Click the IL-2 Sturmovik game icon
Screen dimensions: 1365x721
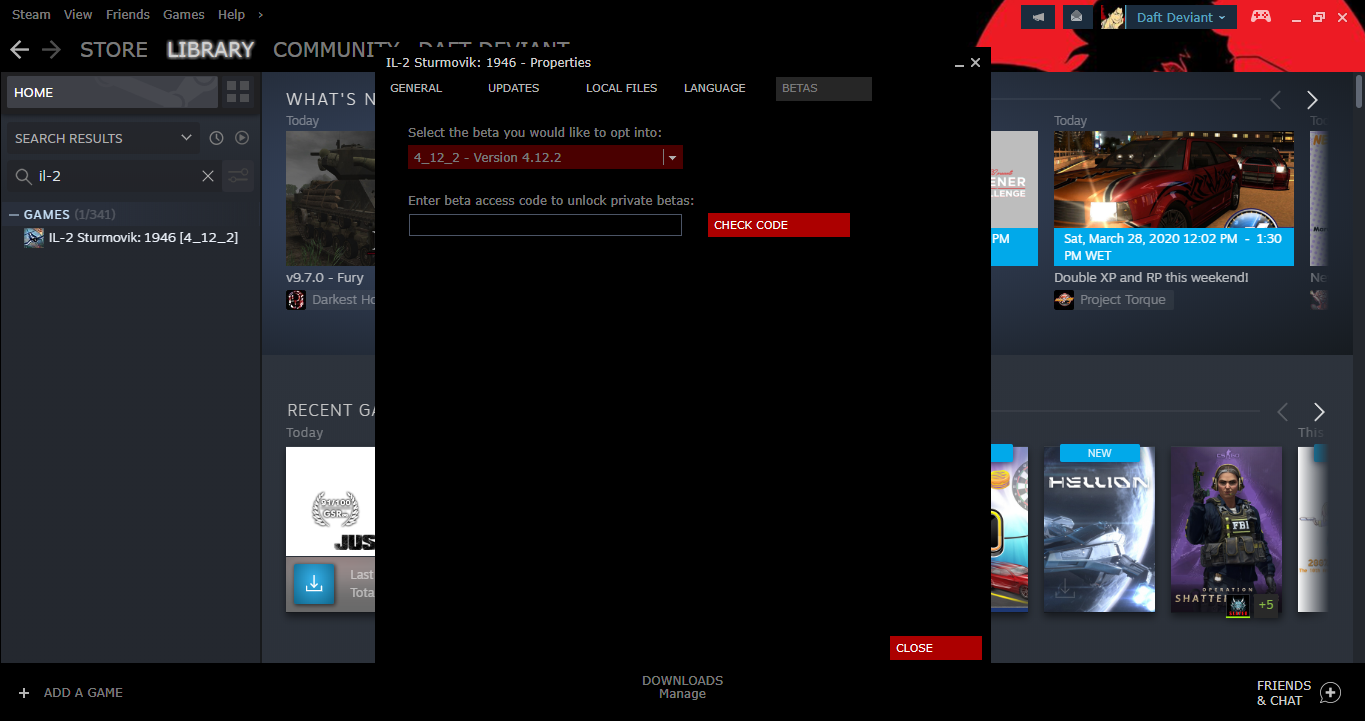34,238
